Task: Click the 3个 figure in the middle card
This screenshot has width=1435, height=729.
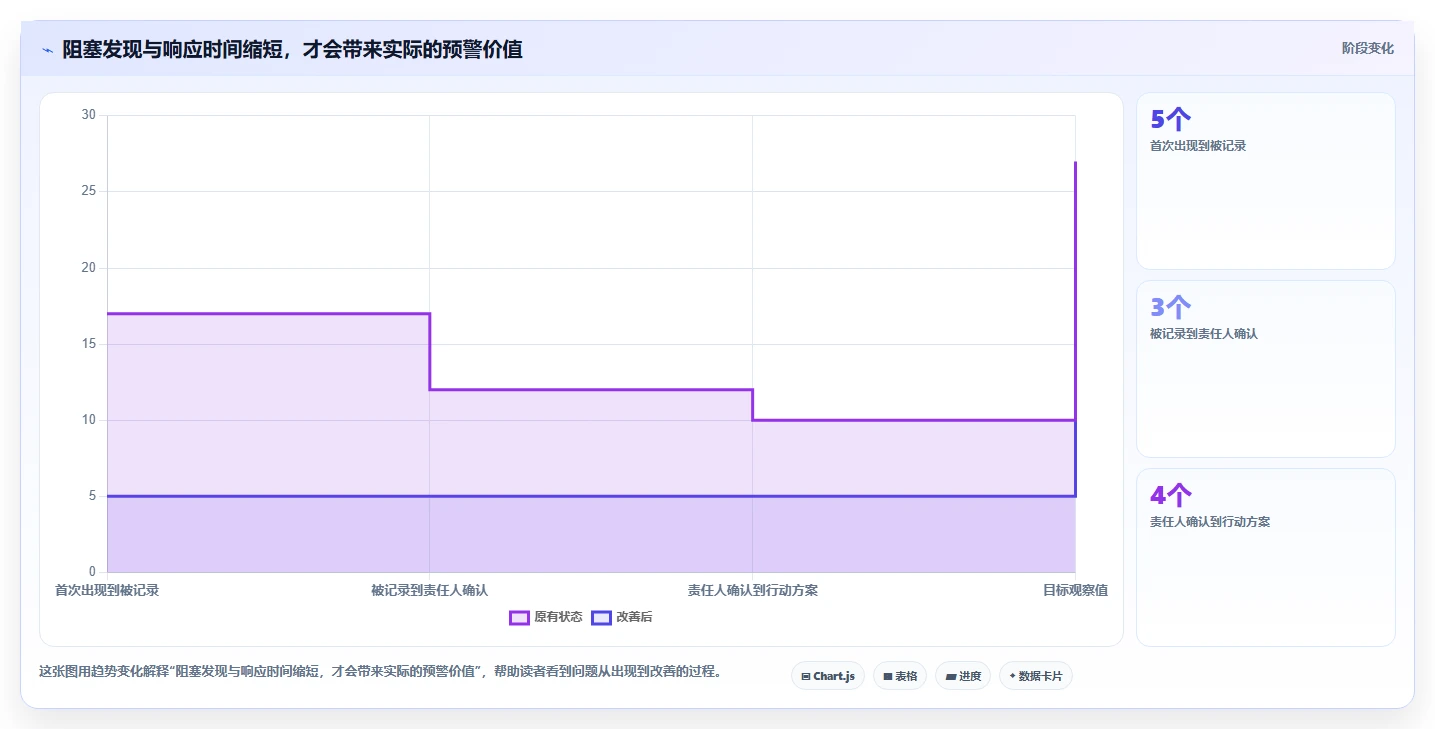Action: 1170,308
